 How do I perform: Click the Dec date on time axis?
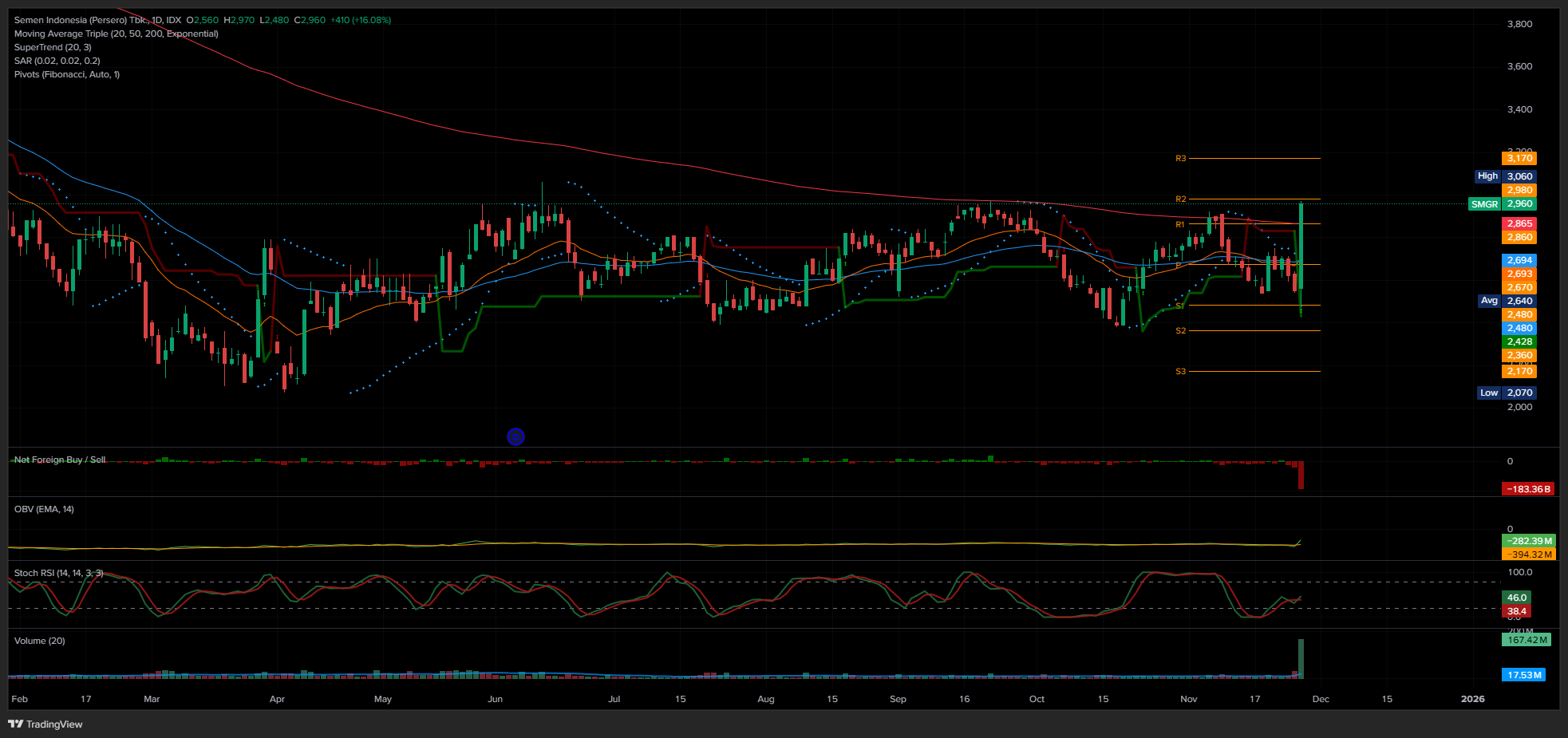click(1321, 699)
